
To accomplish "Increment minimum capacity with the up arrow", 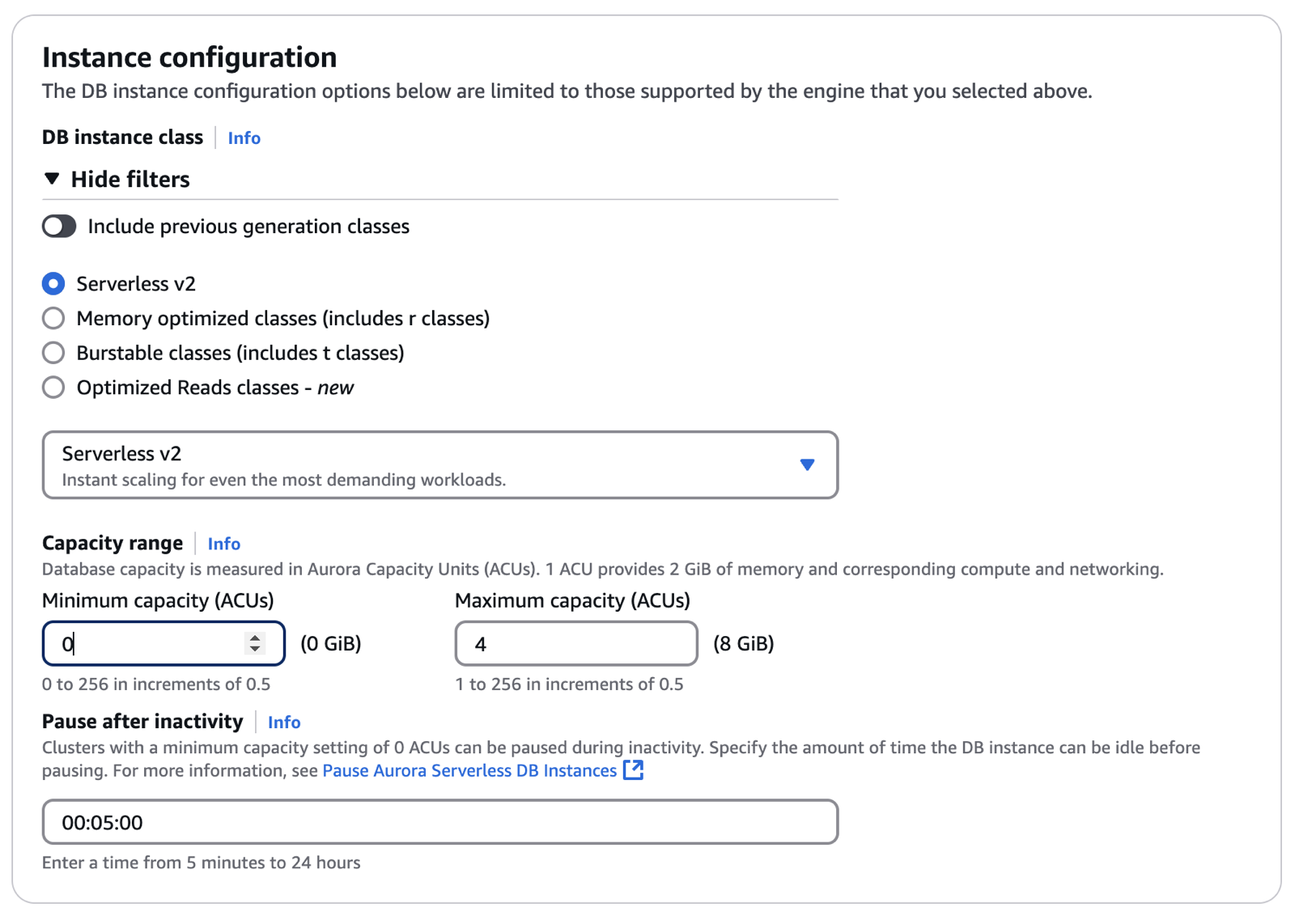I will [255, 638].
